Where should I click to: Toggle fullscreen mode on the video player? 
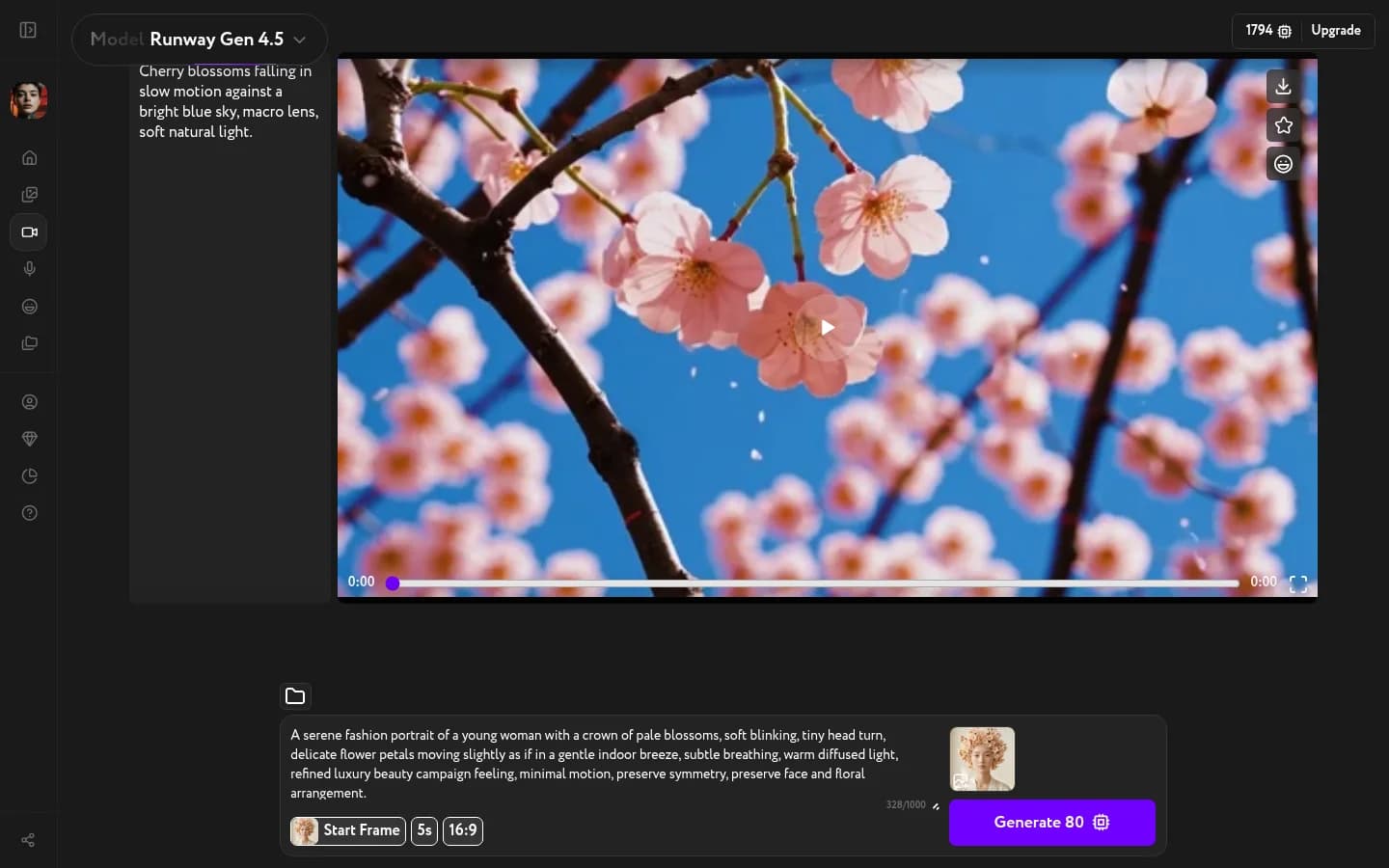coord(1297,583)
